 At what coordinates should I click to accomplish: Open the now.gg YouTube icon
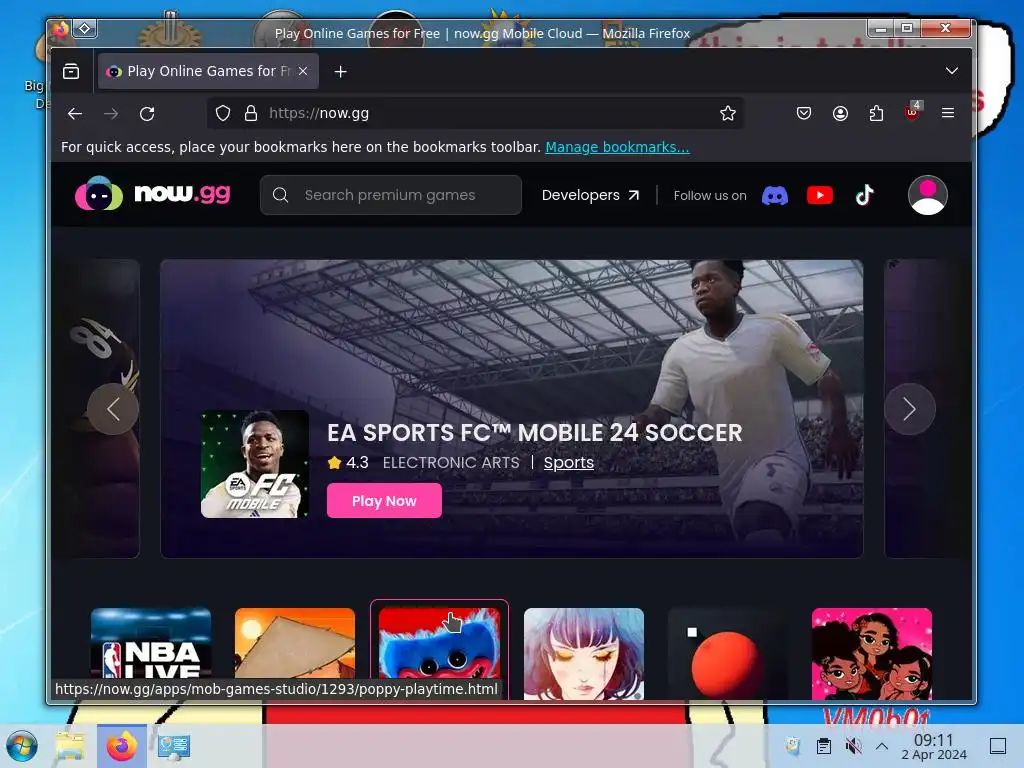point(820,195)
